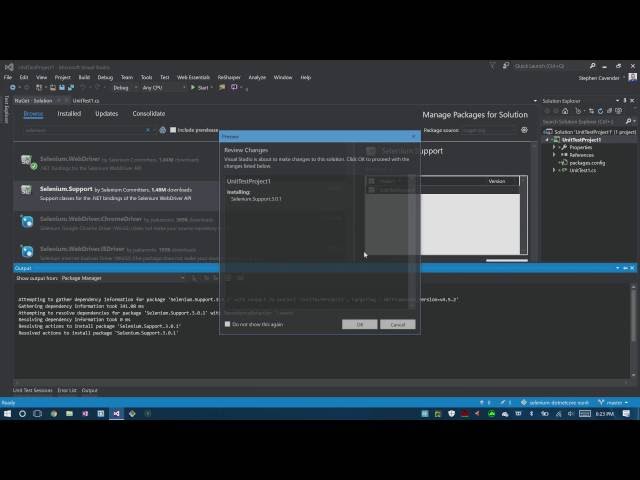Switch to the Installed tab
Screen dimensions: 640x480
(69, 114)
